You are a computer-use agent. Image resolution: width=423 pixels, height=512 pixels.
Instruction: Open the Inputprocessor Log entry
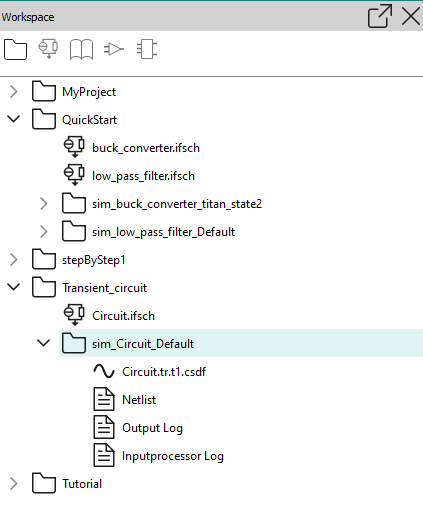pyautogui.click(x=173, y=456)
